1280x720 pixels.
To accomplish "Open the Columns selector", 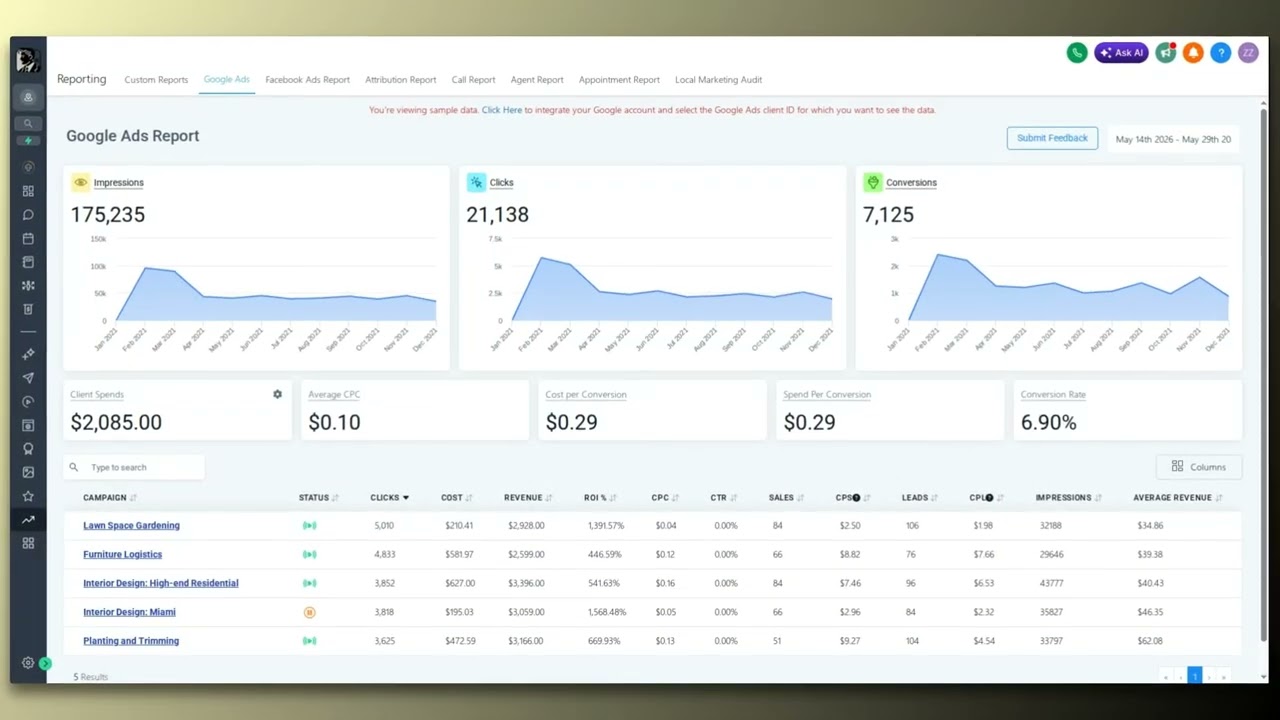I will pos(1198,467).
